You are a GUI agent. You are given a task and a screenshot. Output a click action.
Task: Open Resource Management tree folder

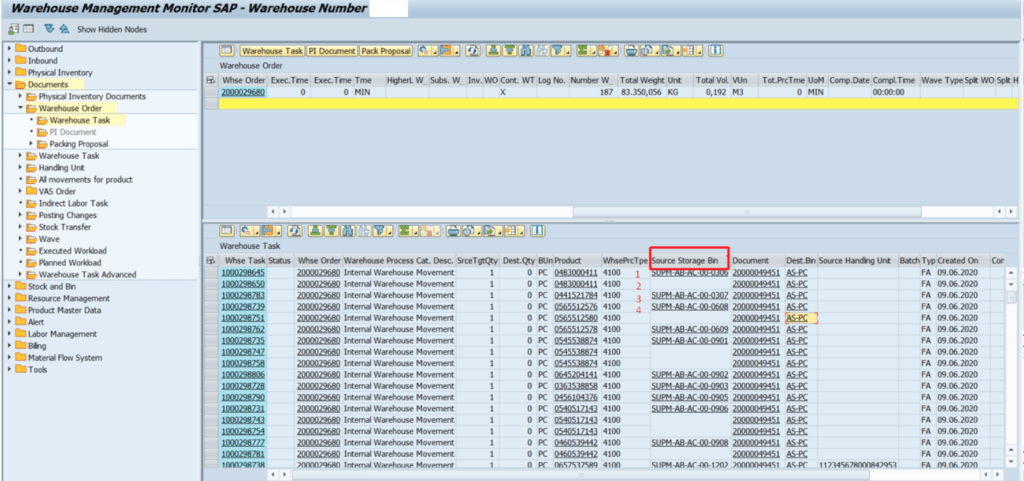[68, 298]
